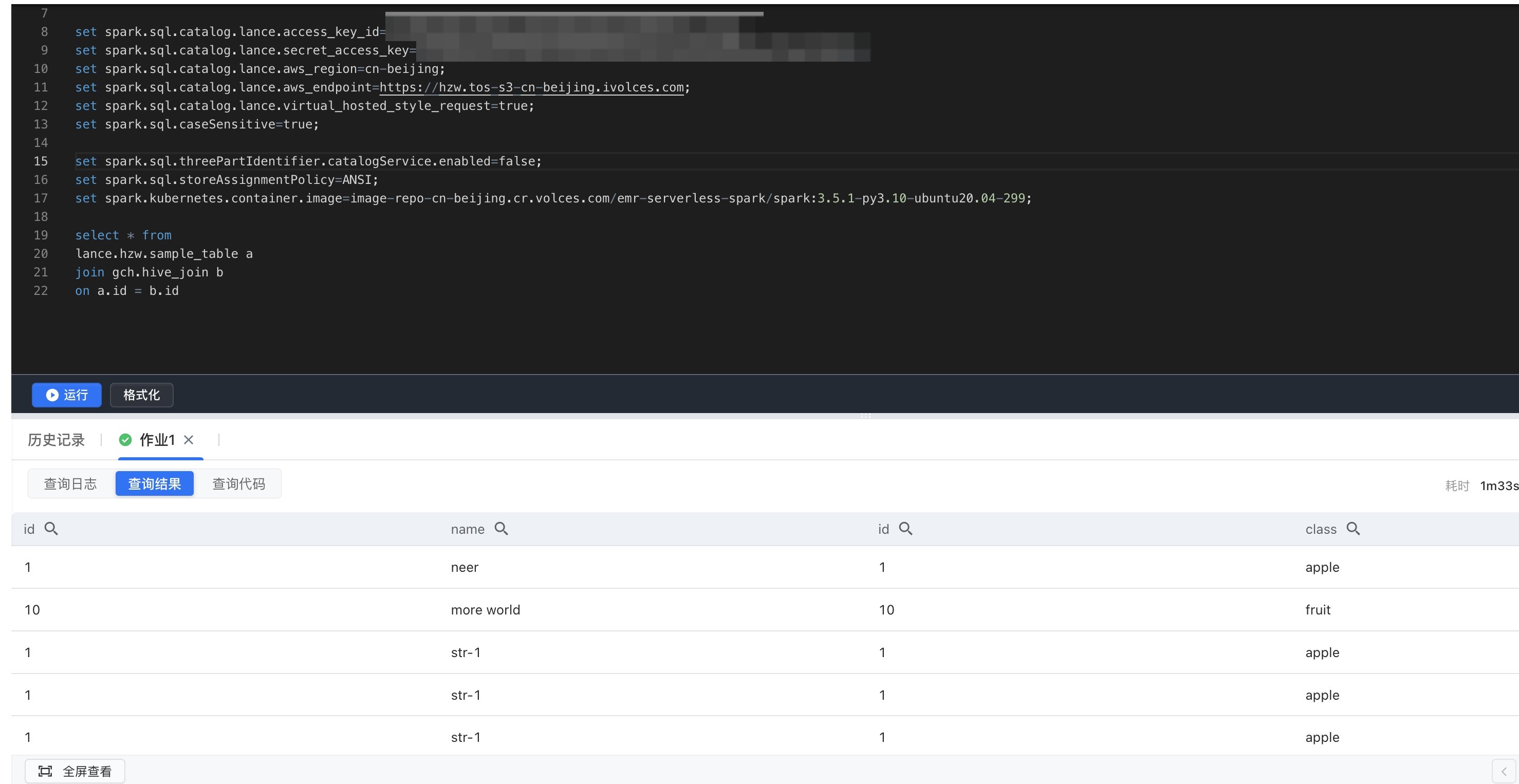Click search icon in second id column
The image size is (1519, 784).
[x=906, y=529]
